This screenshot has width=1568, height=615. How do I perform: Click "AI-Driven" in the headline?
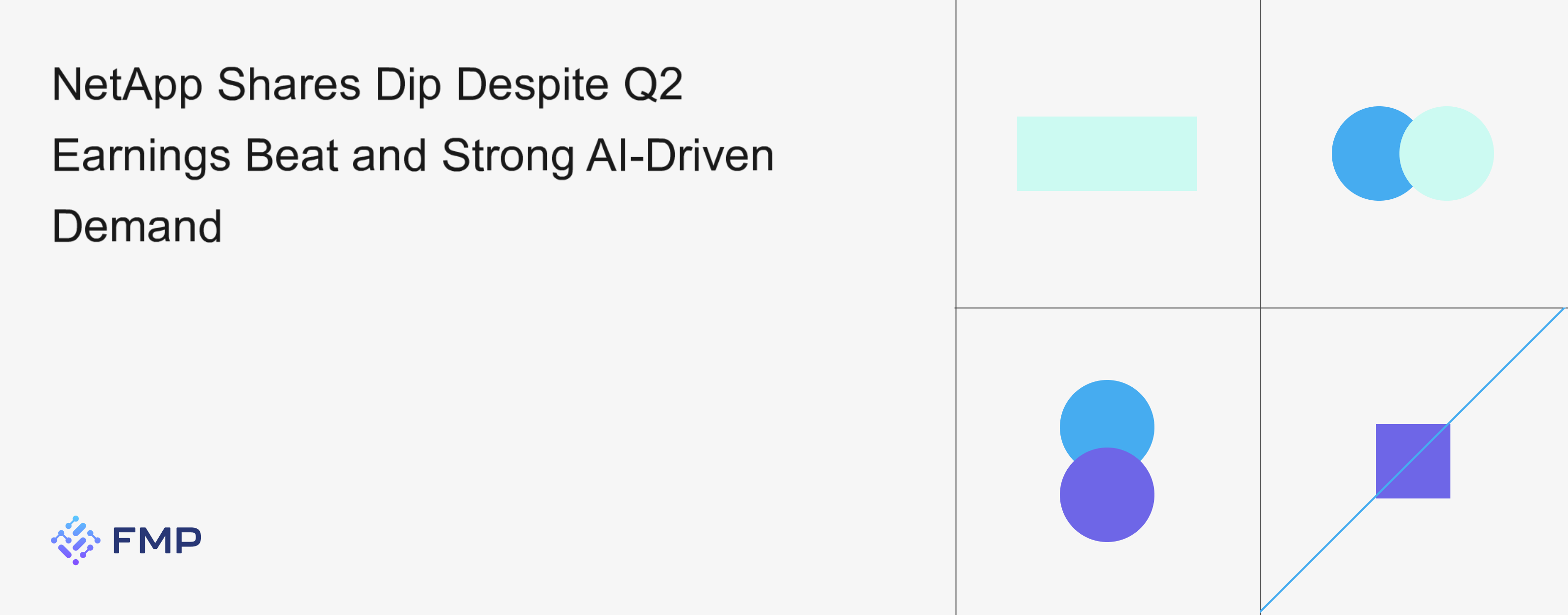tap(680, 156)
